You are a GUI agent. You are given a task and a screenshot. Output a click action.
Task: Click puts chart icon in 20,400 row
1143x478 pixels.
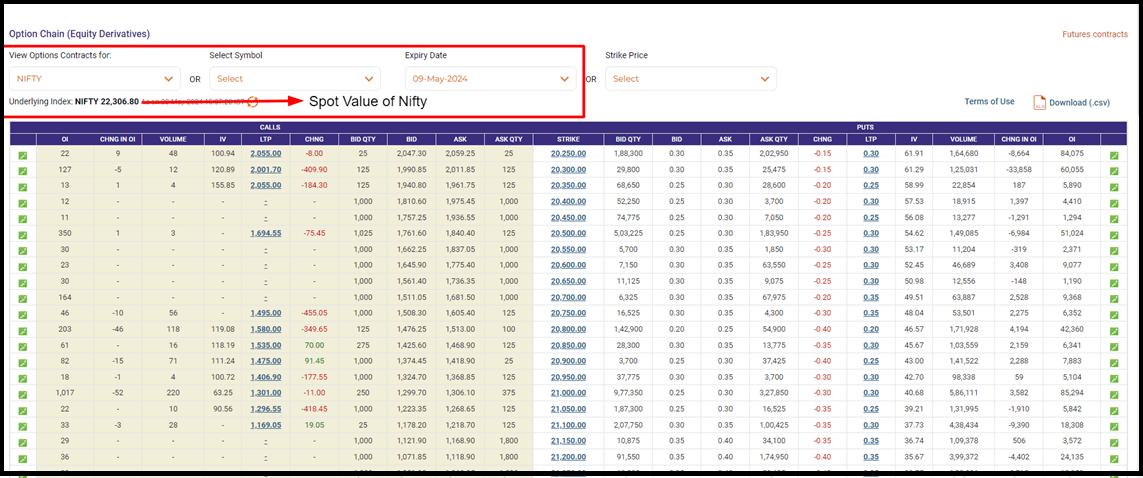1116,202
